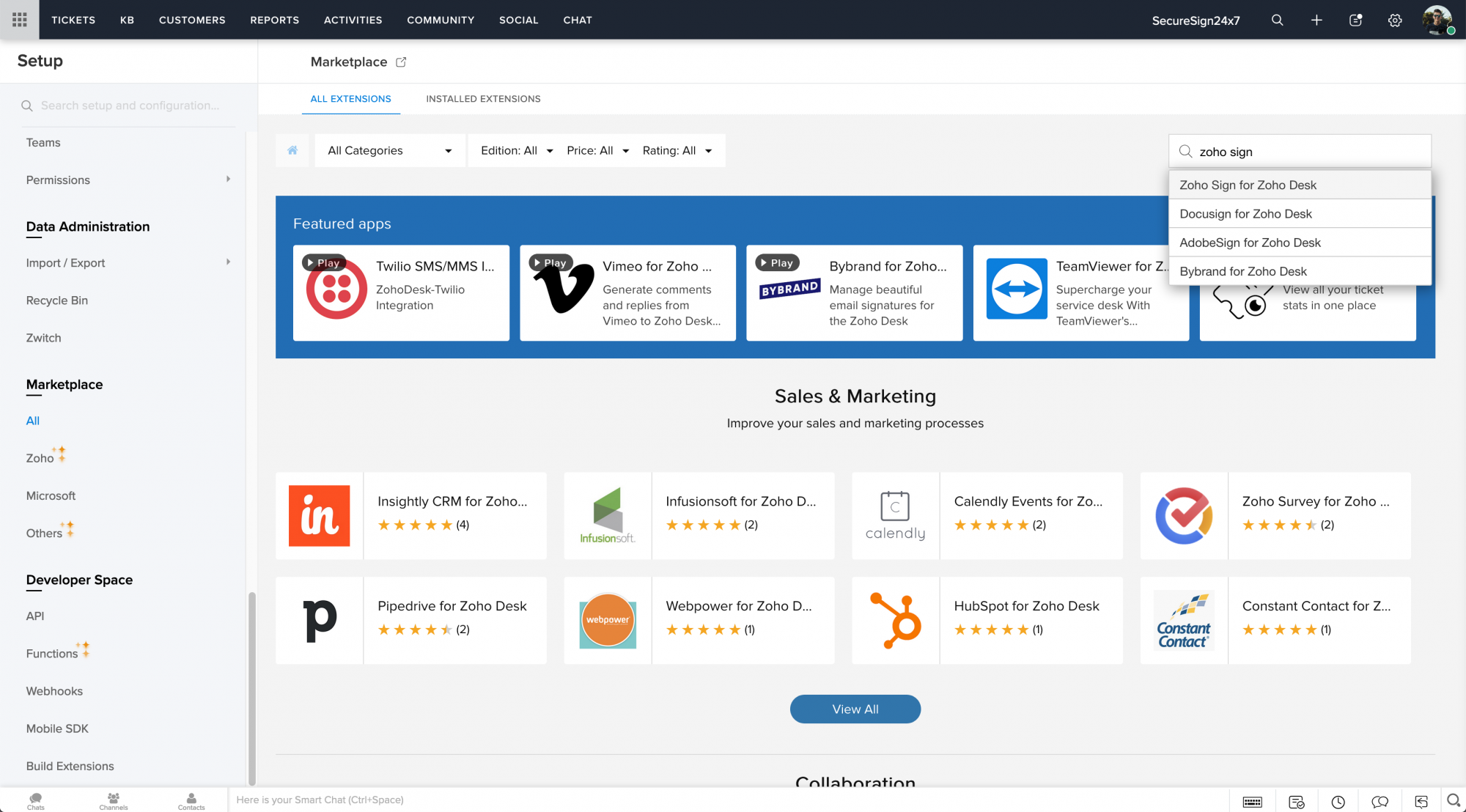Expand the Permissions submenu arrow
1466x812 pixels.
228,179
